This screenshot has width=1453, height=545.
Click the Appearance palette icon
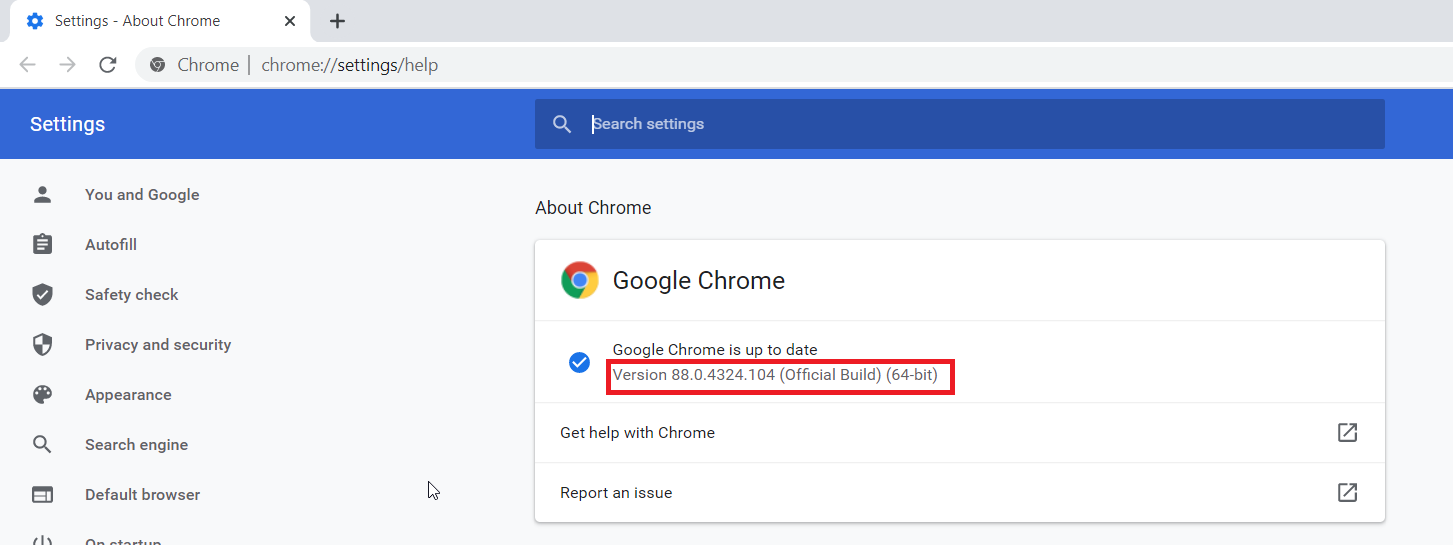(x=42, y=395)
